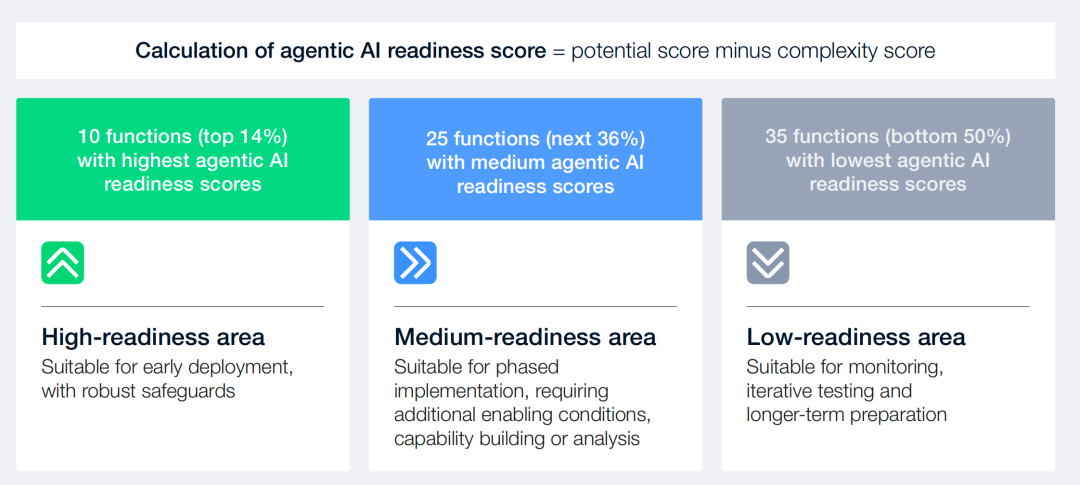Click the gray double down-chevron icon
Screen dimensions: 1080x485
pyautogui.click(x=768, y=262)
